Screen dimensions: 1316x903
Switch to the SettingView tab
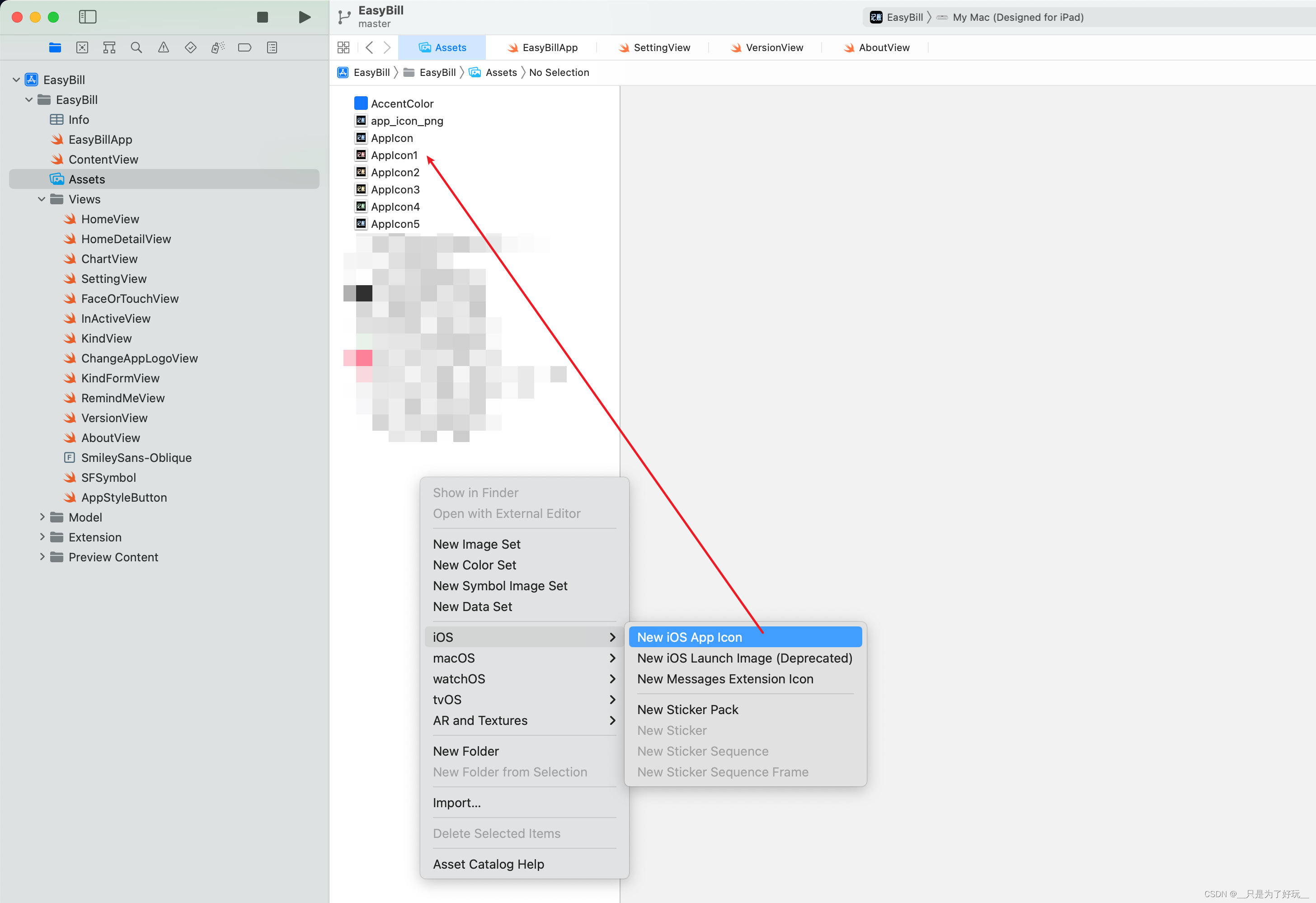pyautogui.click(x=654, y=47)
